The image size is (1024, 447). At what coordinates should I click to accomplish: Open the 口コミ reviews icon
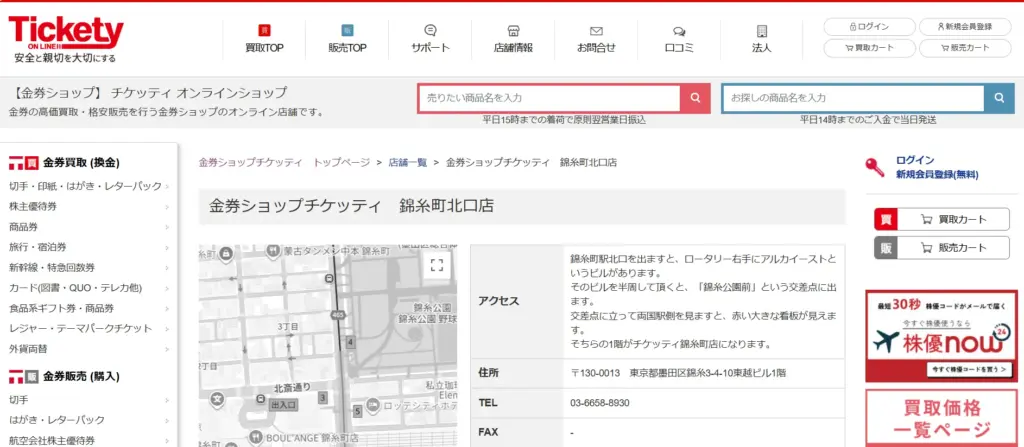pos(679,31)
